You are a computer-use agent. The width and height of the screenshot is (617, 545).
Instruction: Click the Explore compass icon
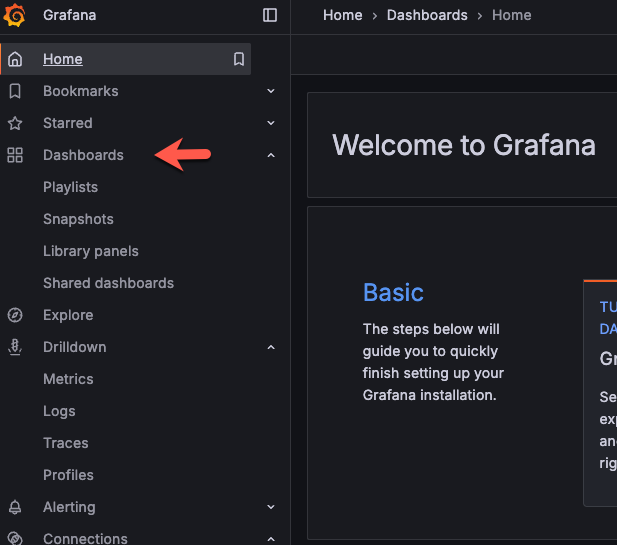pyautogui.click(x=15, y=315)
